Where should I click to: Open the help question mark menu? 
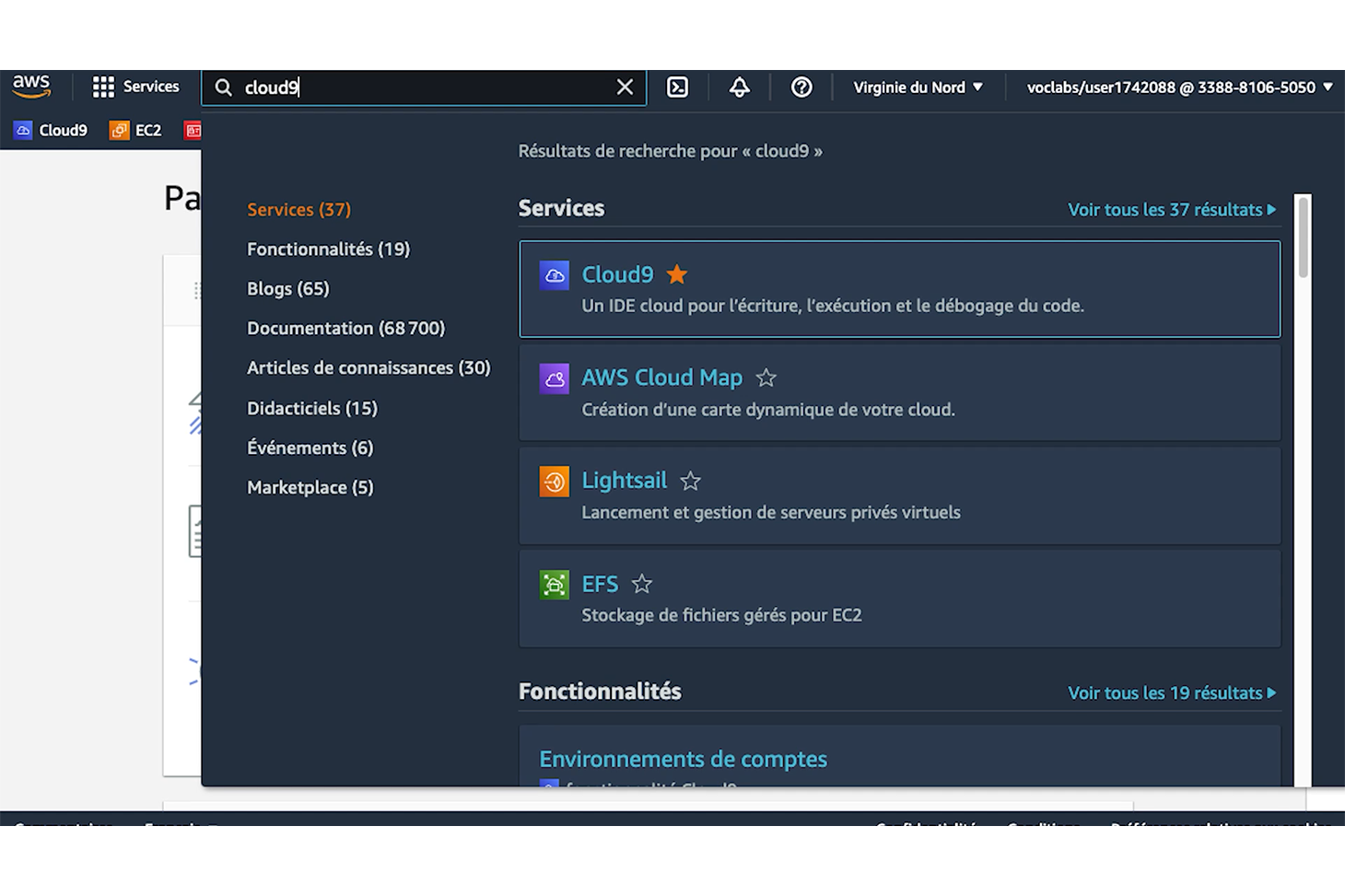tap(801, 87)
